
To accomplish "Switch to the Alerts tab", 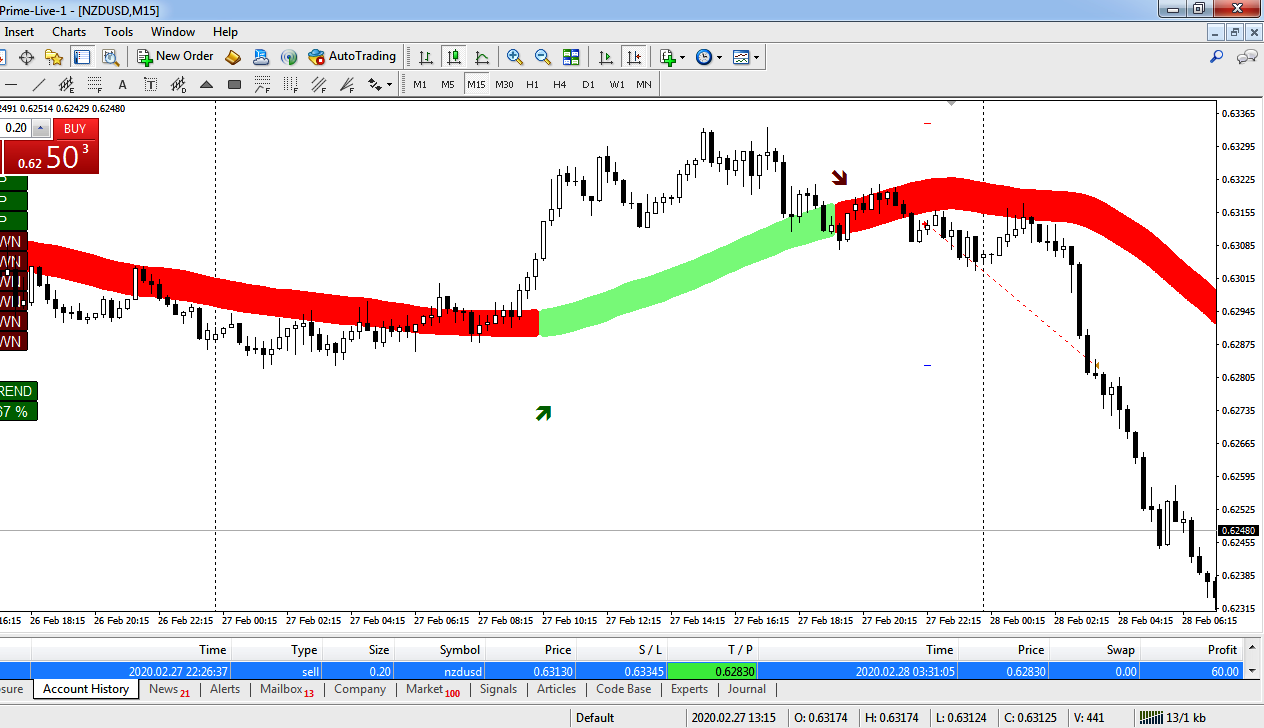I will (225, 689).
